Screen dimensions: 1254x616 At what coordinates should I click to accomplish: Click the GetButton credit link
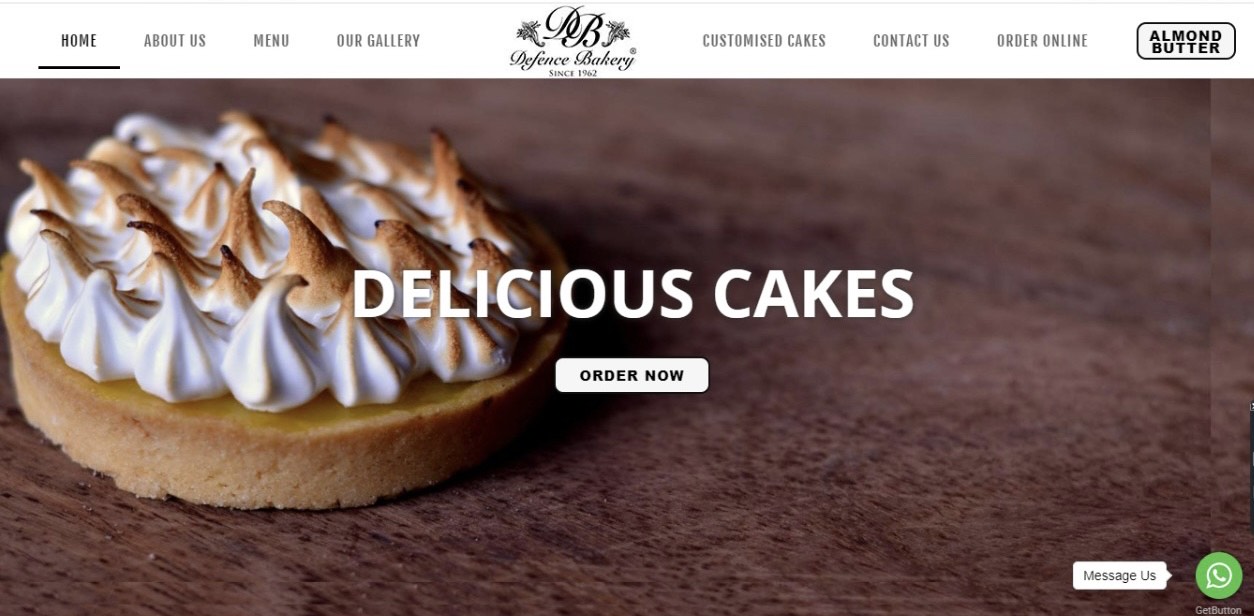coord(1217,610)
